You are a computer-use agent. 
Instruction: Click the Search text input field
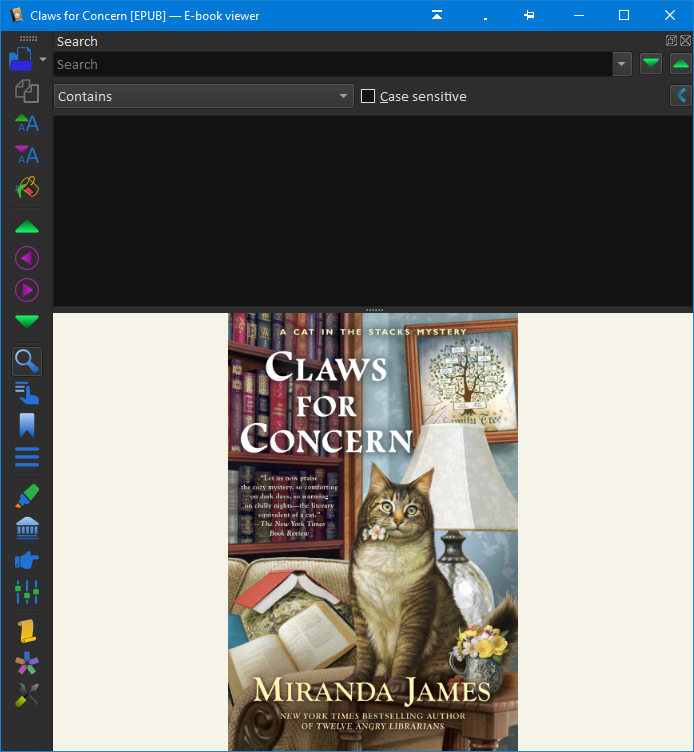(x=333, y=64)
